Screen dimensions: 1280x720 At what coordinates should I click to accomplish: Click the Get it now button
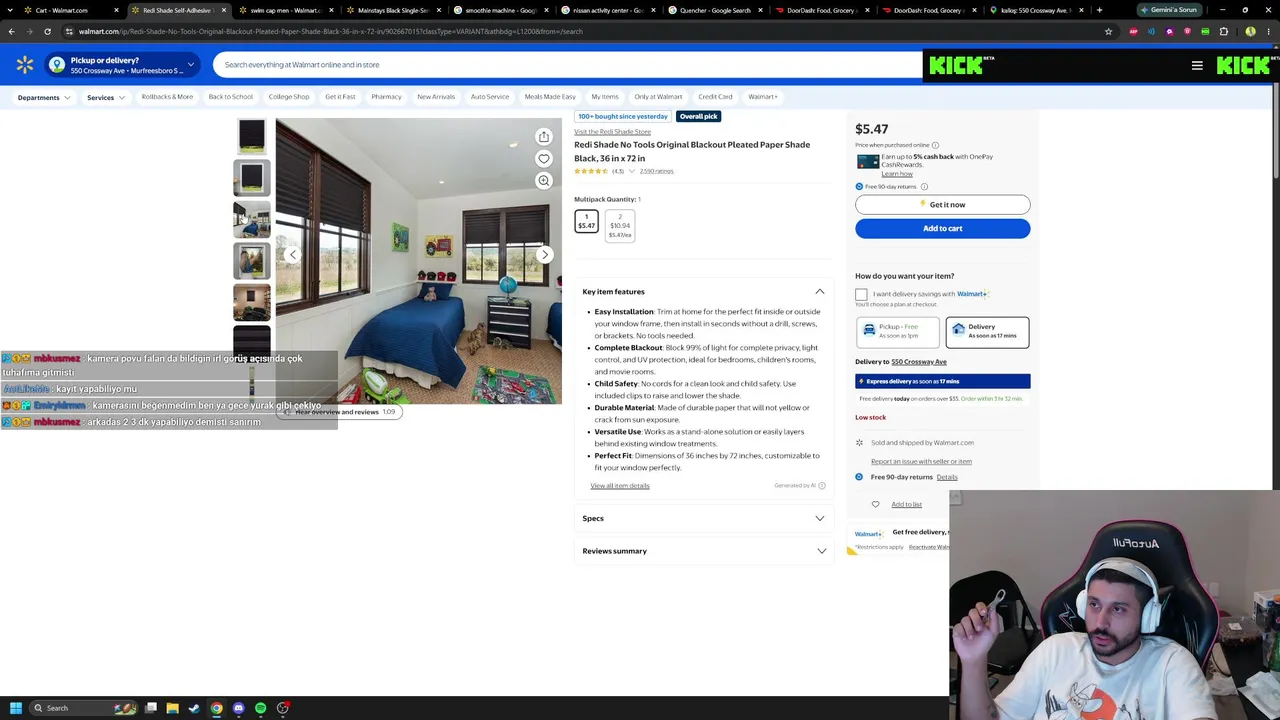[x=942, y=204]
